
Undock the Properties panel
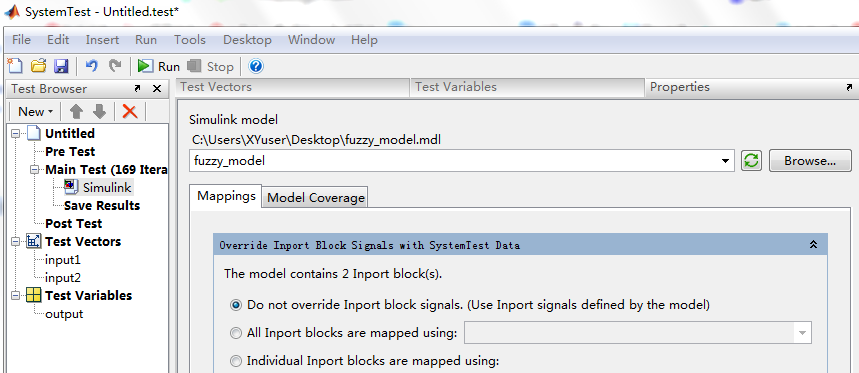(849, 87)
